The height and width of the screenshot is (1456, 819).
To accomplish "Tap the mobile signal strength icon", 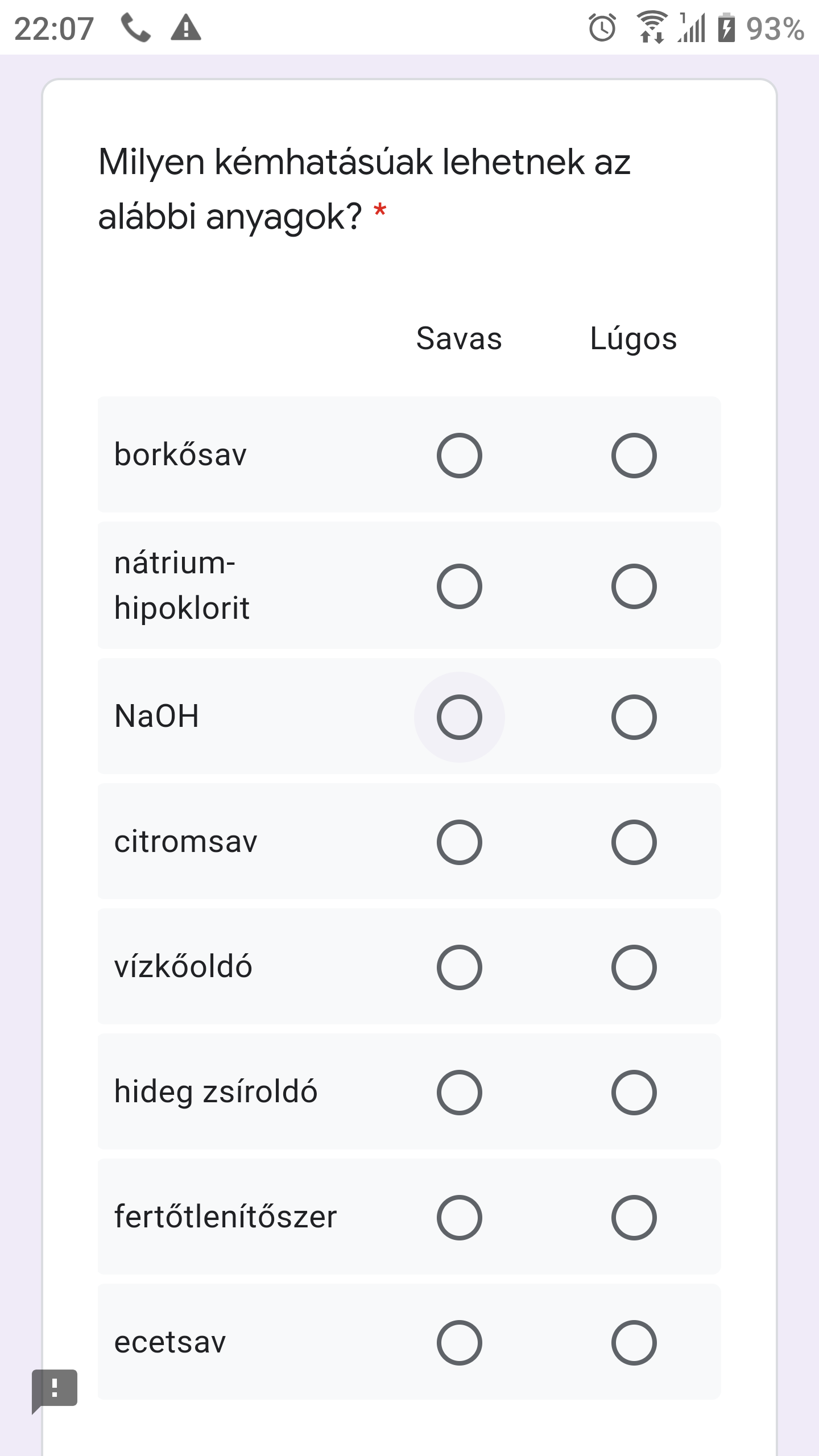I will point(692,28).
